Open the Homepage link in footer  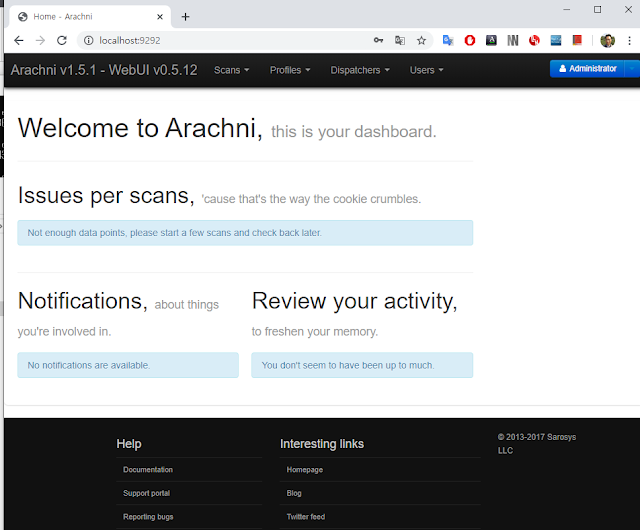pos(304,470)
